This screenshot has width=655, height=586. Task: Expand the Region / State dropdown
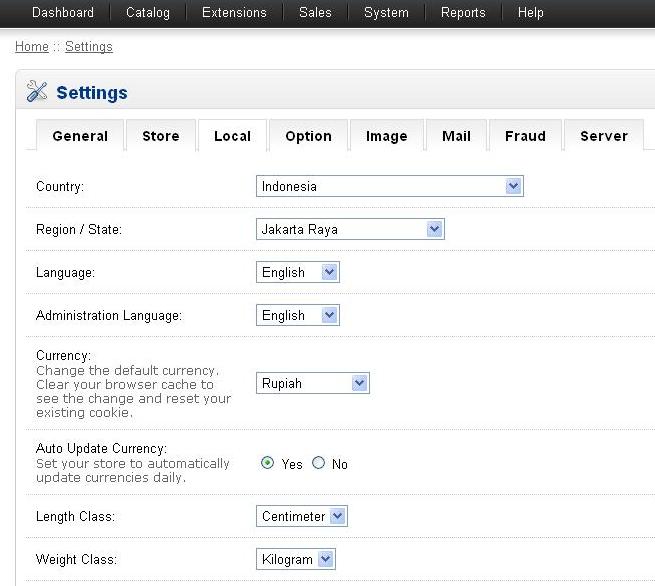point(349,229)
